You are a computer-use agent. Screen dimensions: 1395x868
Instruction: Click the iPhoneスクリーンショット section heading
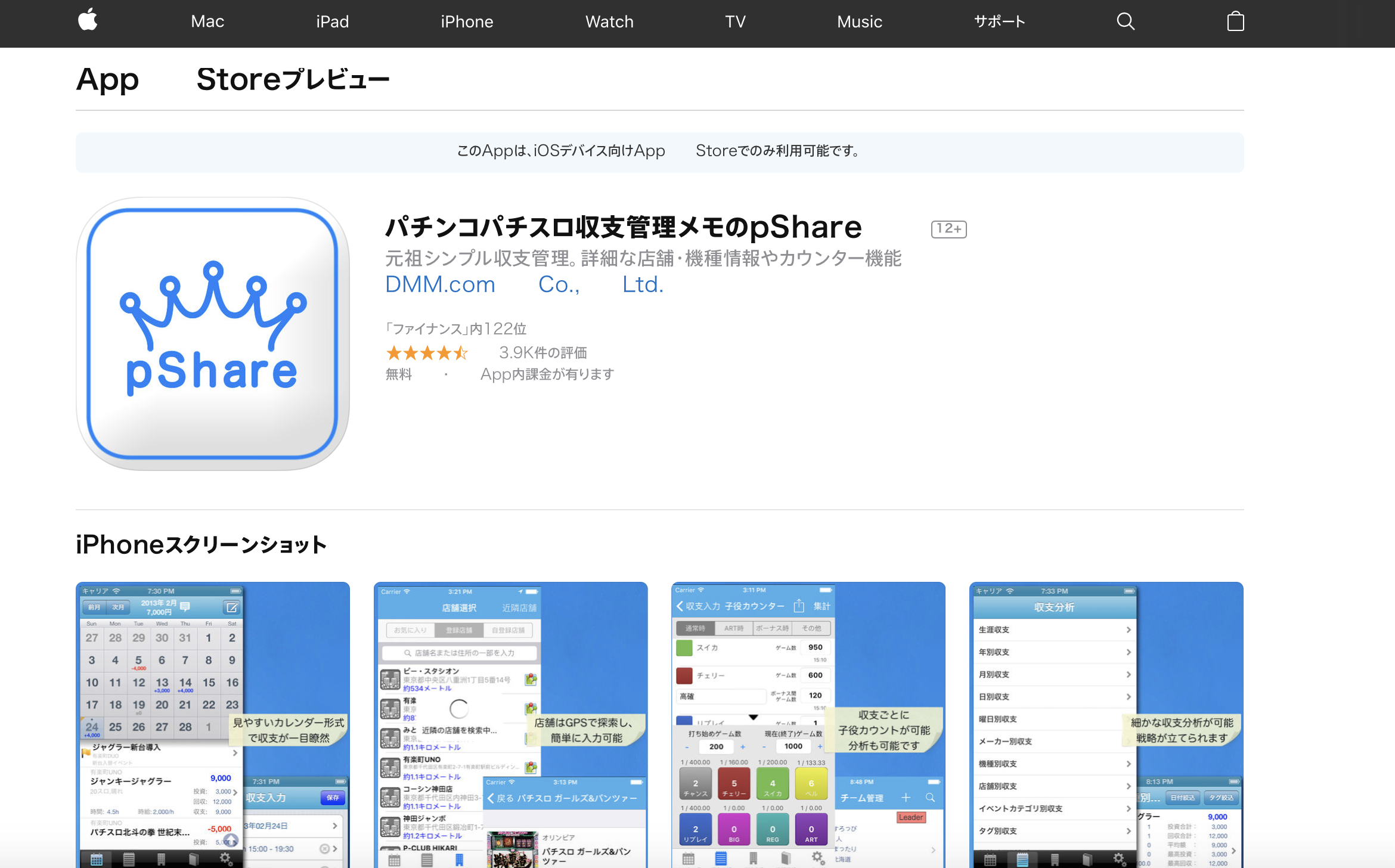pos(201,545)
